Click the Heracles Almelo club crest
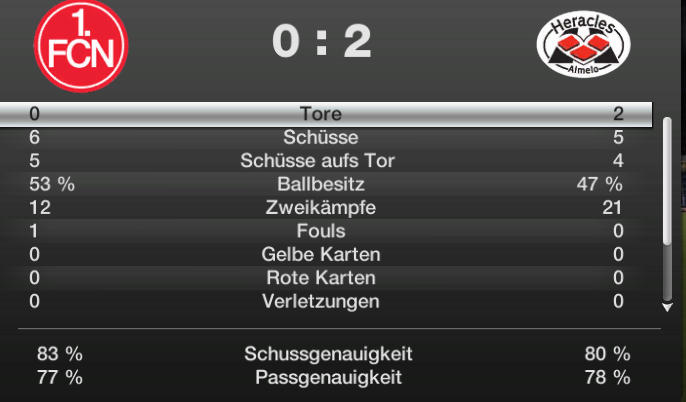 pyautogui.click(x=584, y=43)
